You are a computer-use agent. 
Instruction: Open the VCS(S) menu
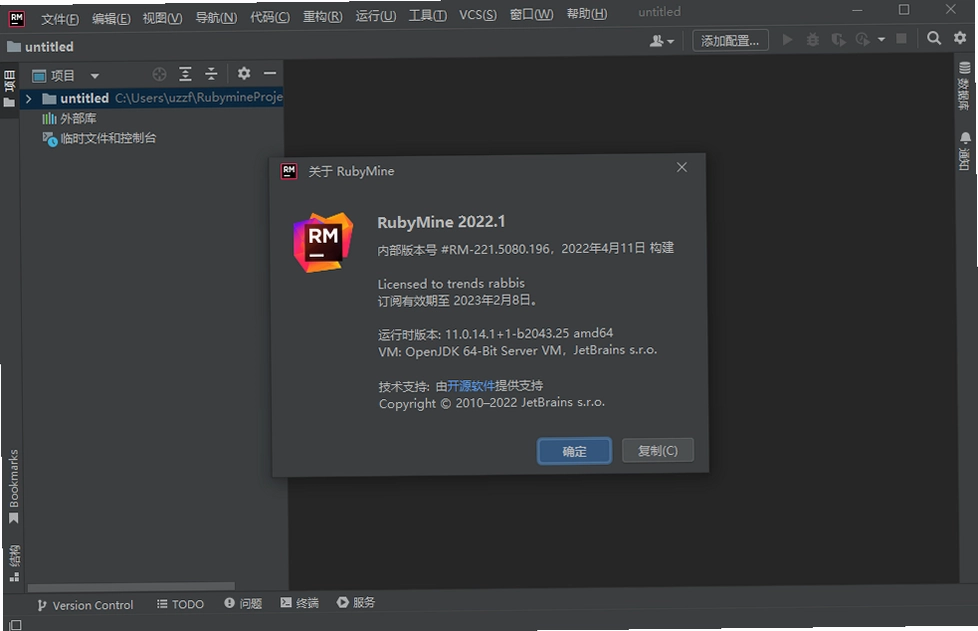click(478, 14)
